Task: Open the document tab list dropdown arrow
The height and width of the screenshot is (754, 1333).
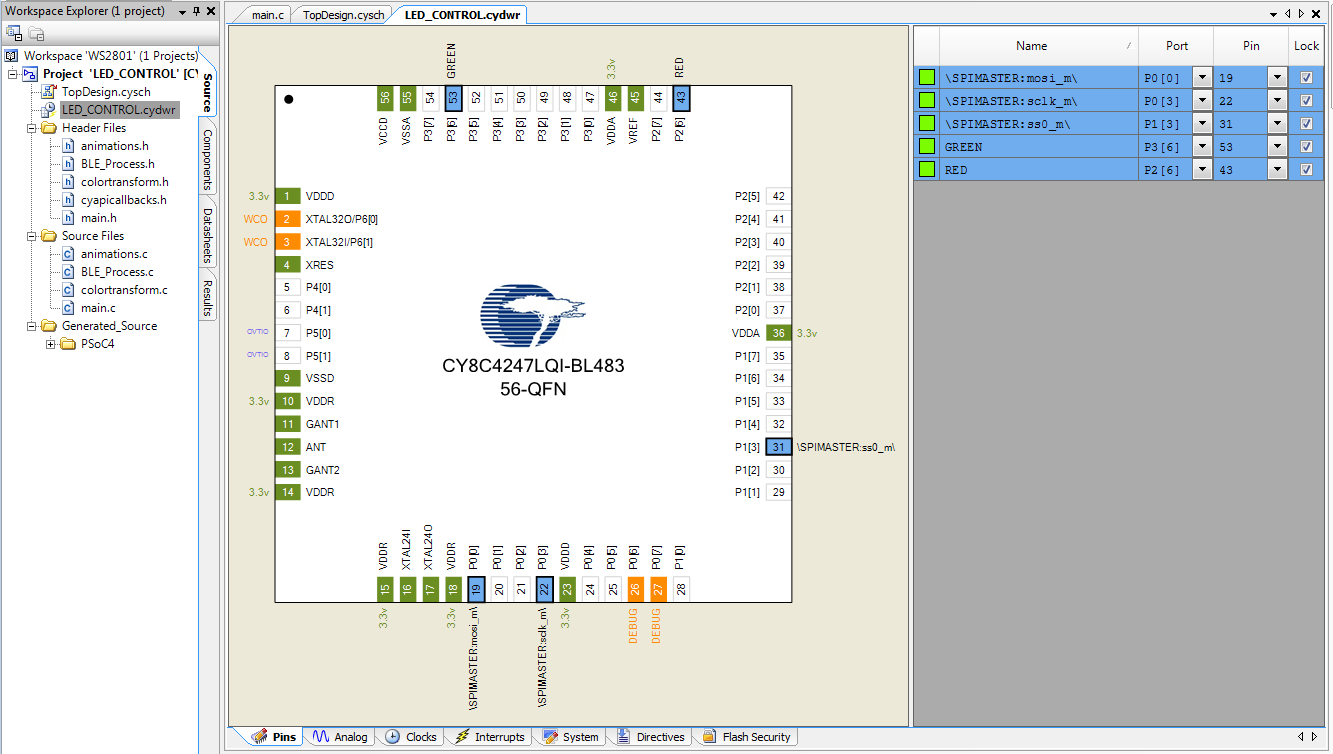Action: [x=1273, y=13]
